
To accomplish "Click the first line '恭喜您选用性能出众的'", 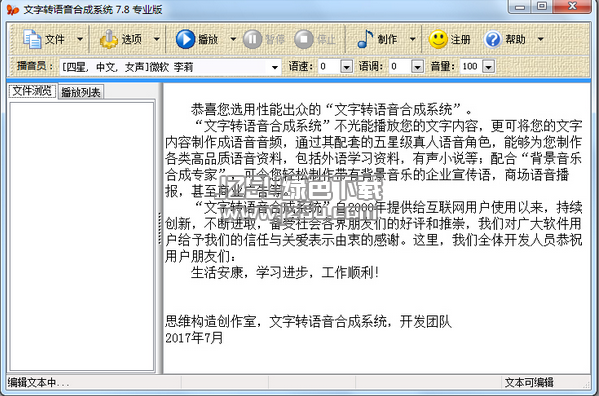I will click(x=331, y=110).
